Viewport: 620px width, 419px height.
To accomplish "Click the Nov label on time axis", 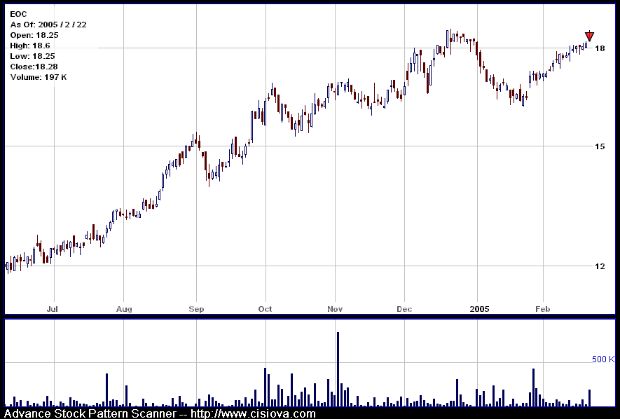I will [x=335, y=309].
